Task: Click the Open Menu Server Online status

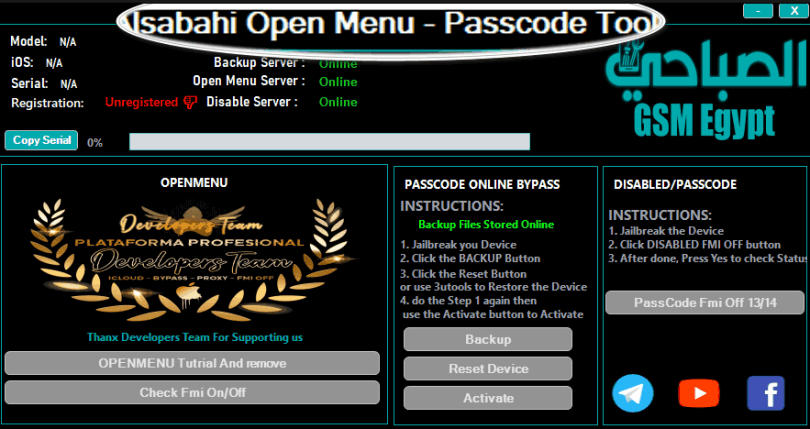Action: [338, 82]
